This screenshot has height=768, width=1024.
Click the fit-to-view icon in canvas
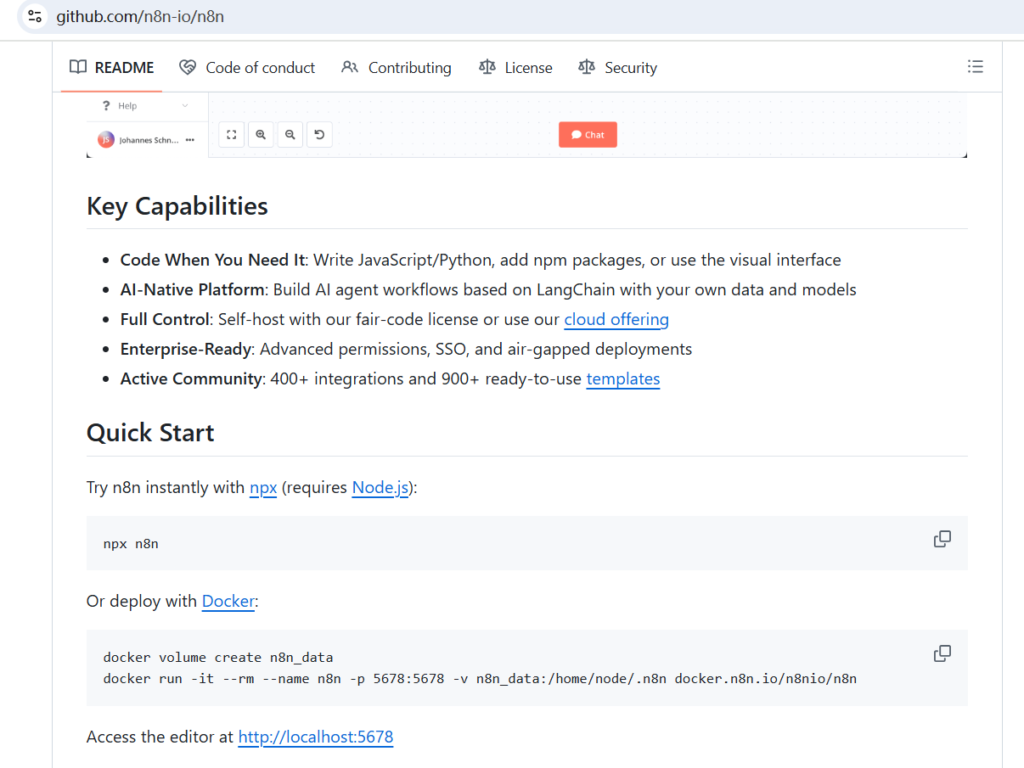point(231,135)
